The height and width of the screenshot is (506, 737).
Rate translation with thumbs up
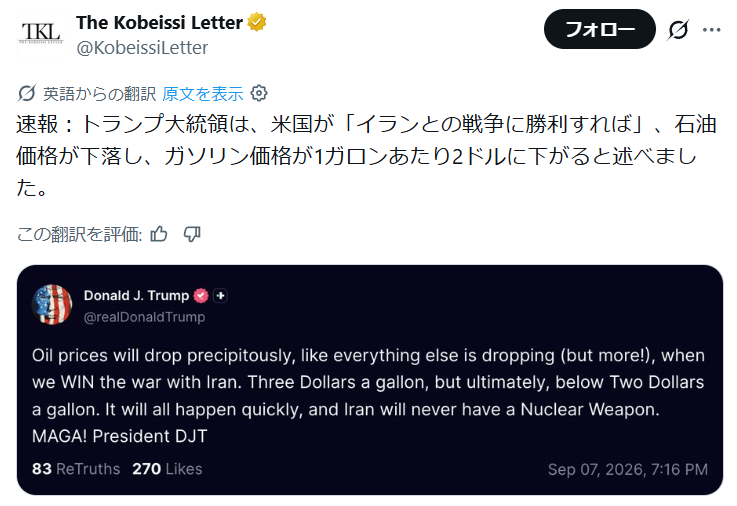(x=159, y=234)
